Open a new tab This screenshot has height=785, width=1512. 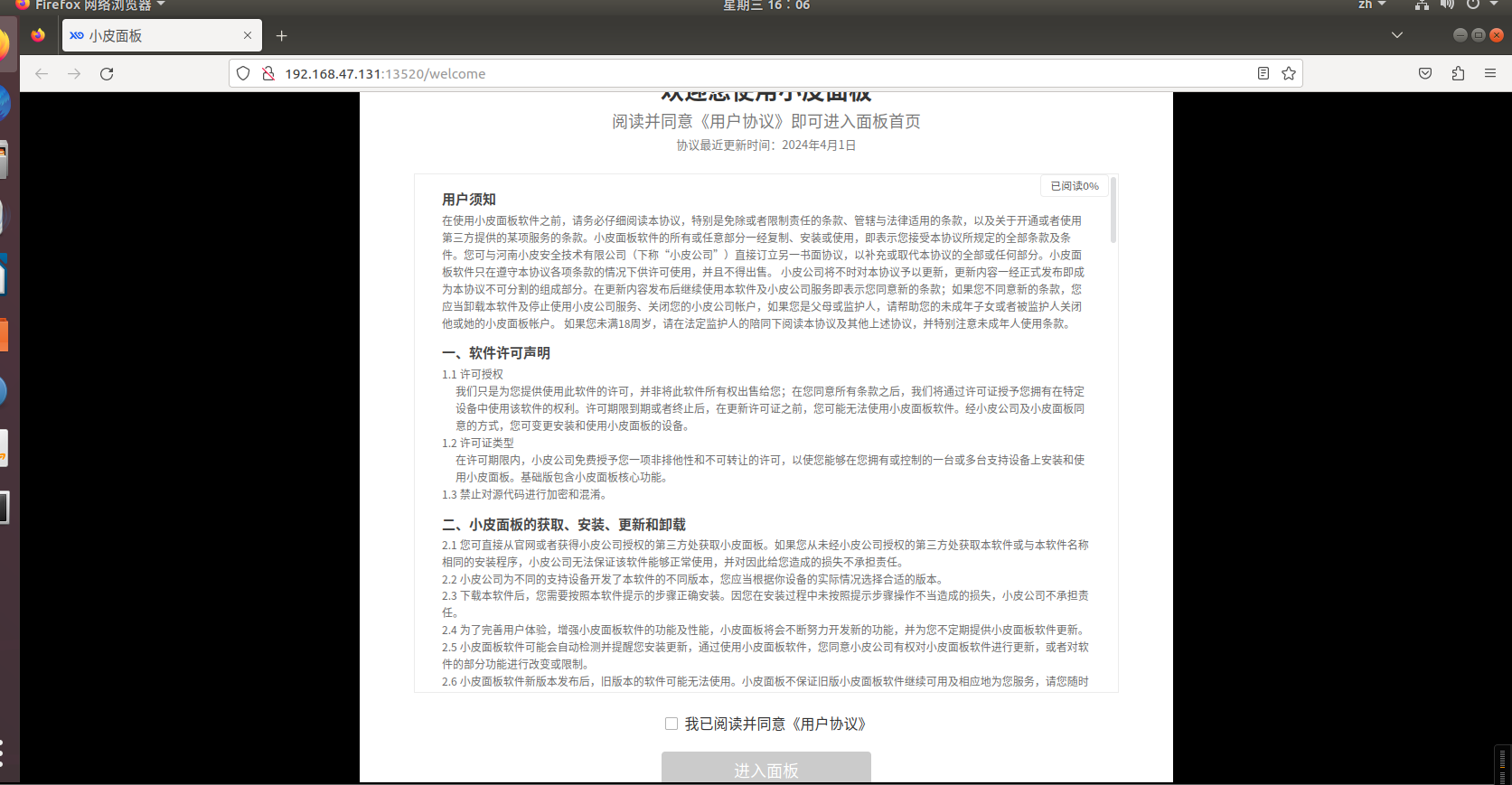click(282, 36)
